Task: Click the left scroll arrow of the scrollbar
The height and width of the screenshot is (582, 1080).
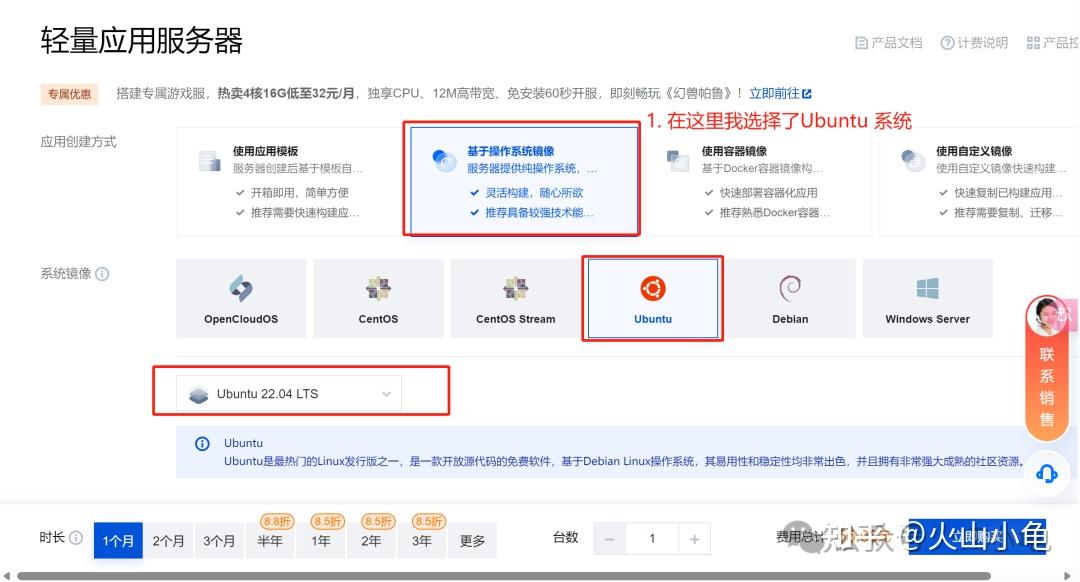Action: 6,576
